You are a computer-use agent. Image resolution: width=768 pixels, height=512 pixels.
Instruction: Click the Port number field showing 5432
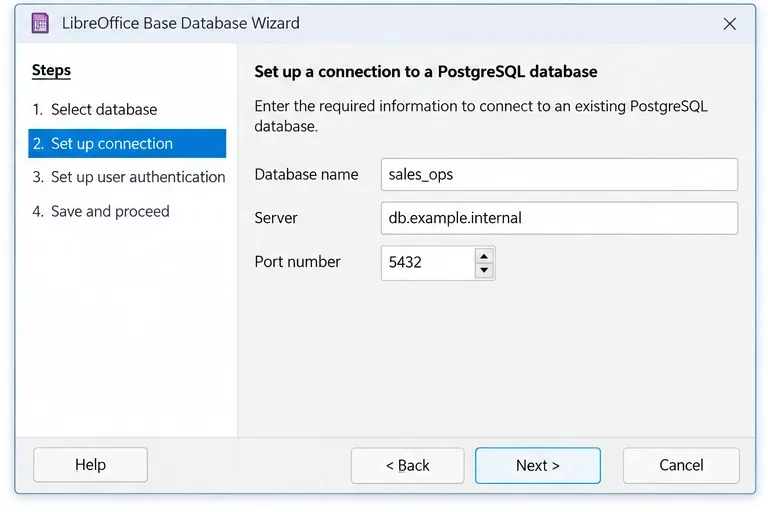pyautogui.click(x=428, y=263)
